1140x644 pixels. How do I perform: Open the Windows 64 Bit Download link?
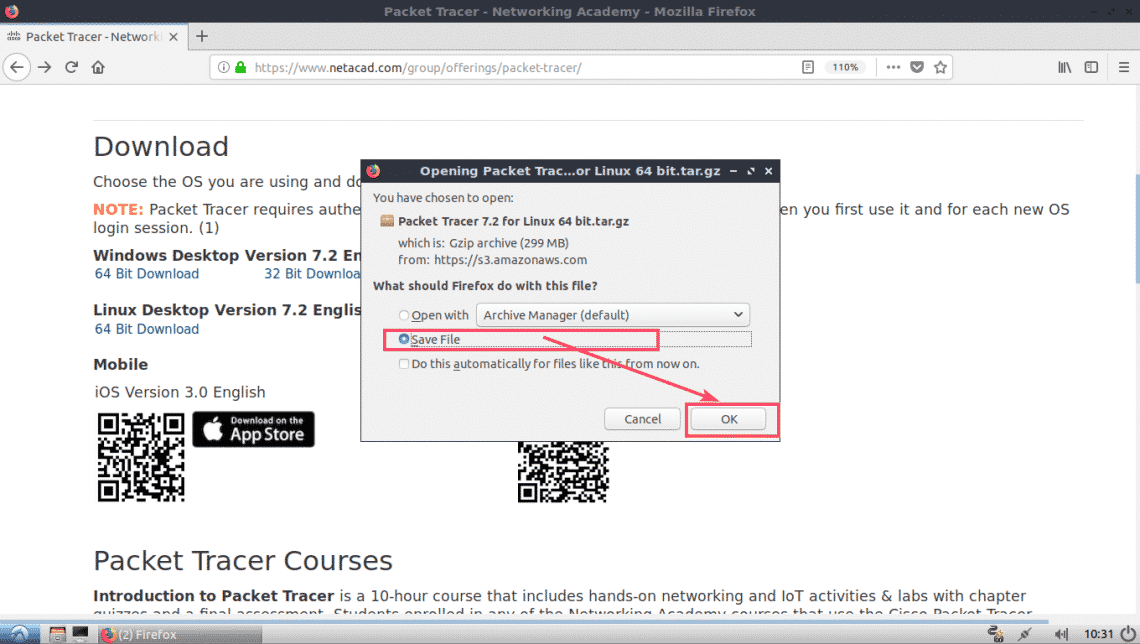pos(147,274)
